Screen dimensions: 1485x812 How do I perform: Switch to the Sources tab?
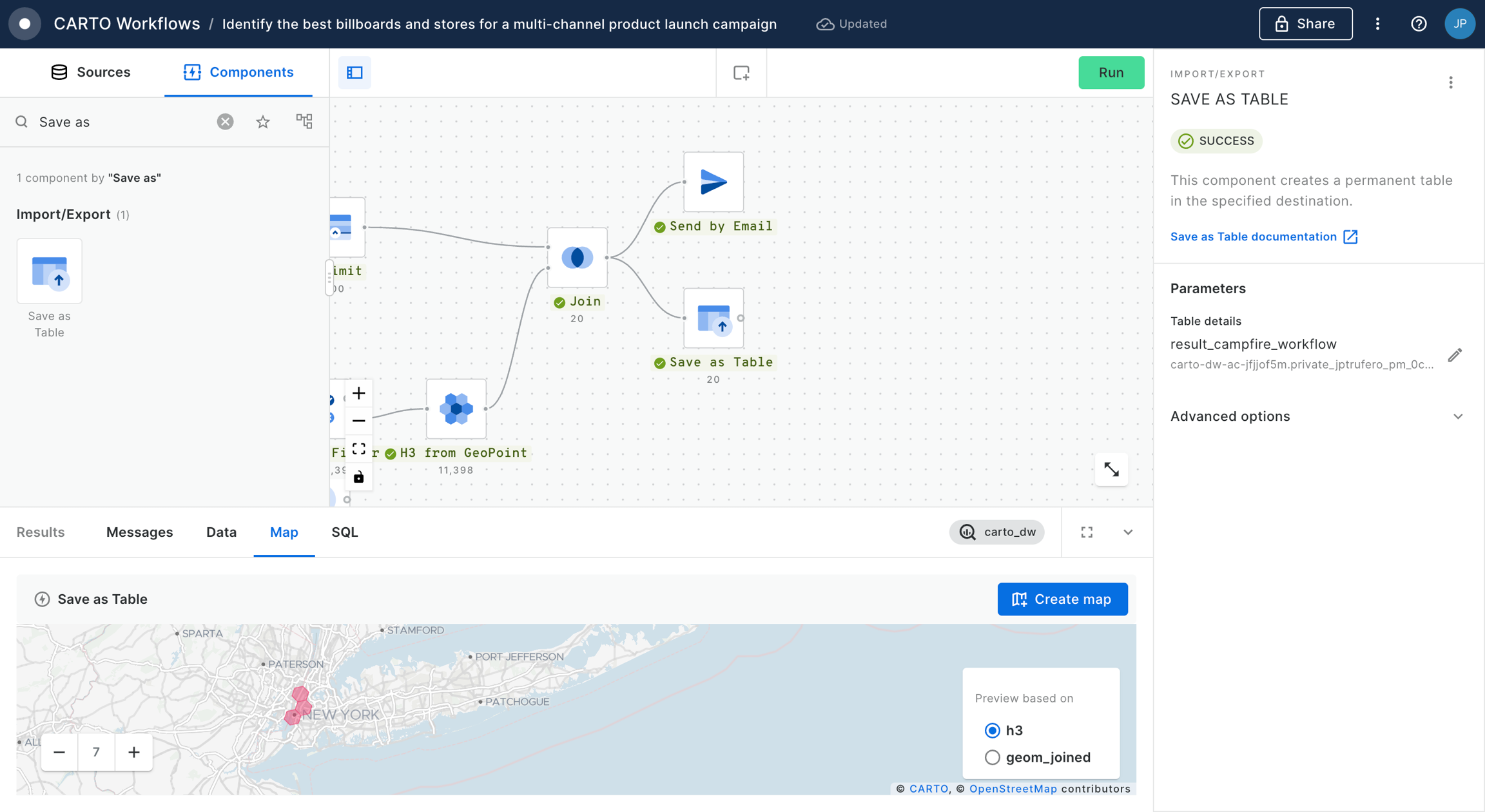point(90,72)
